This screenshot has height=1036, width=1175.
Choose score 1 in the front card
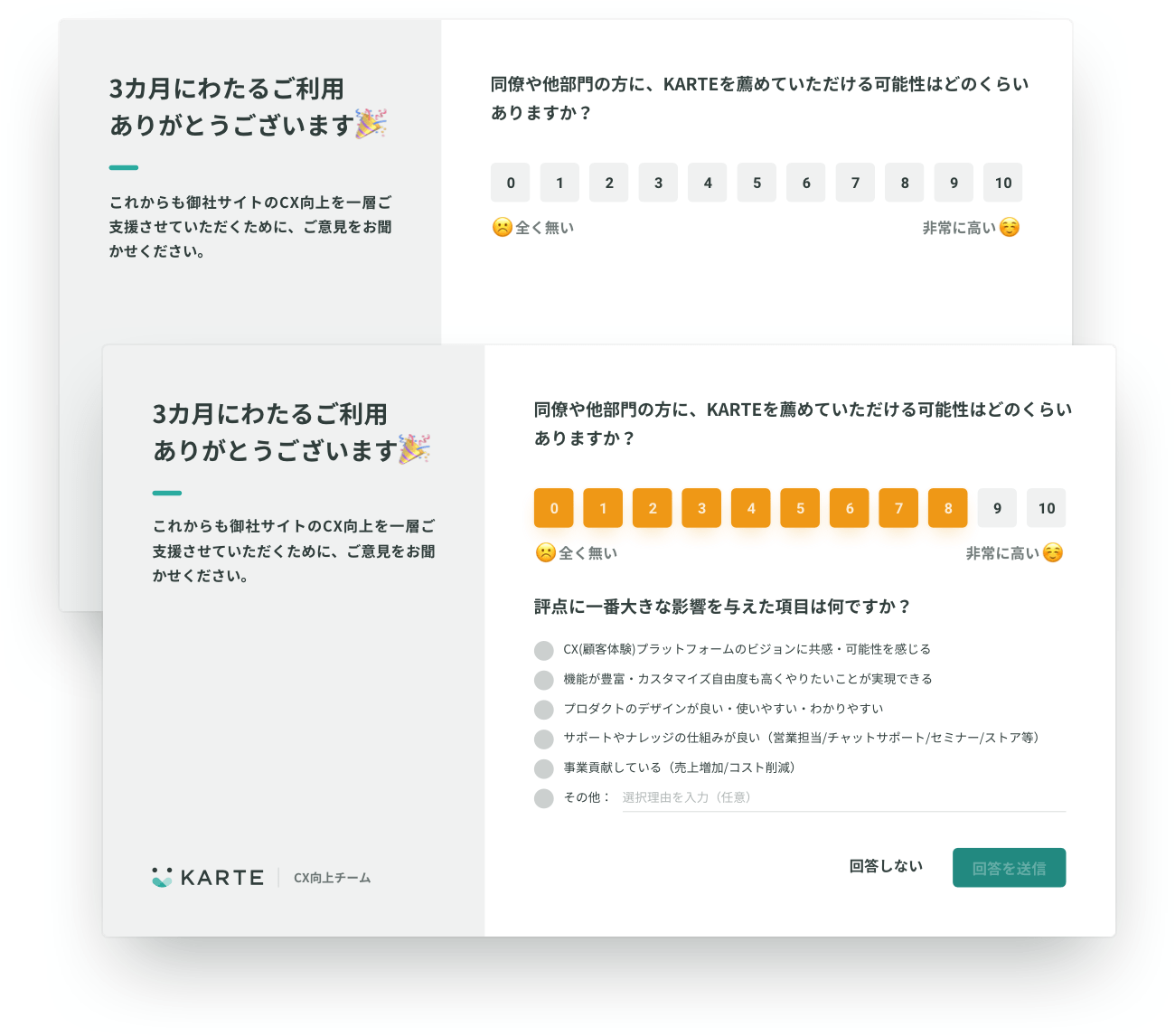(603, 508)
